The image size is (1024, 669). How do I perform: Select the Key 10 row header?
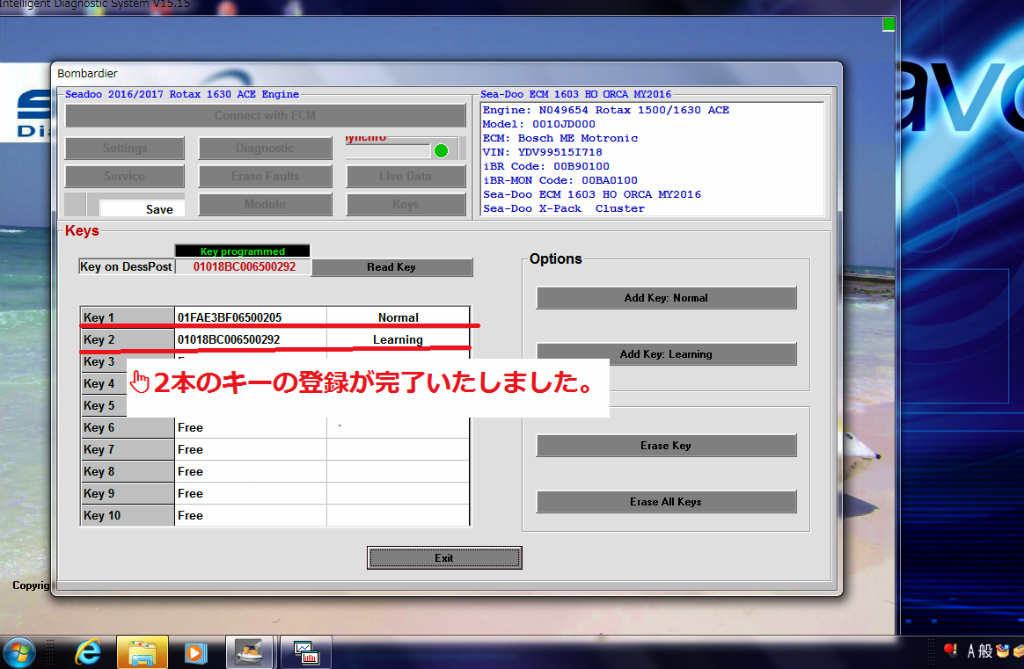pos(127,515)
